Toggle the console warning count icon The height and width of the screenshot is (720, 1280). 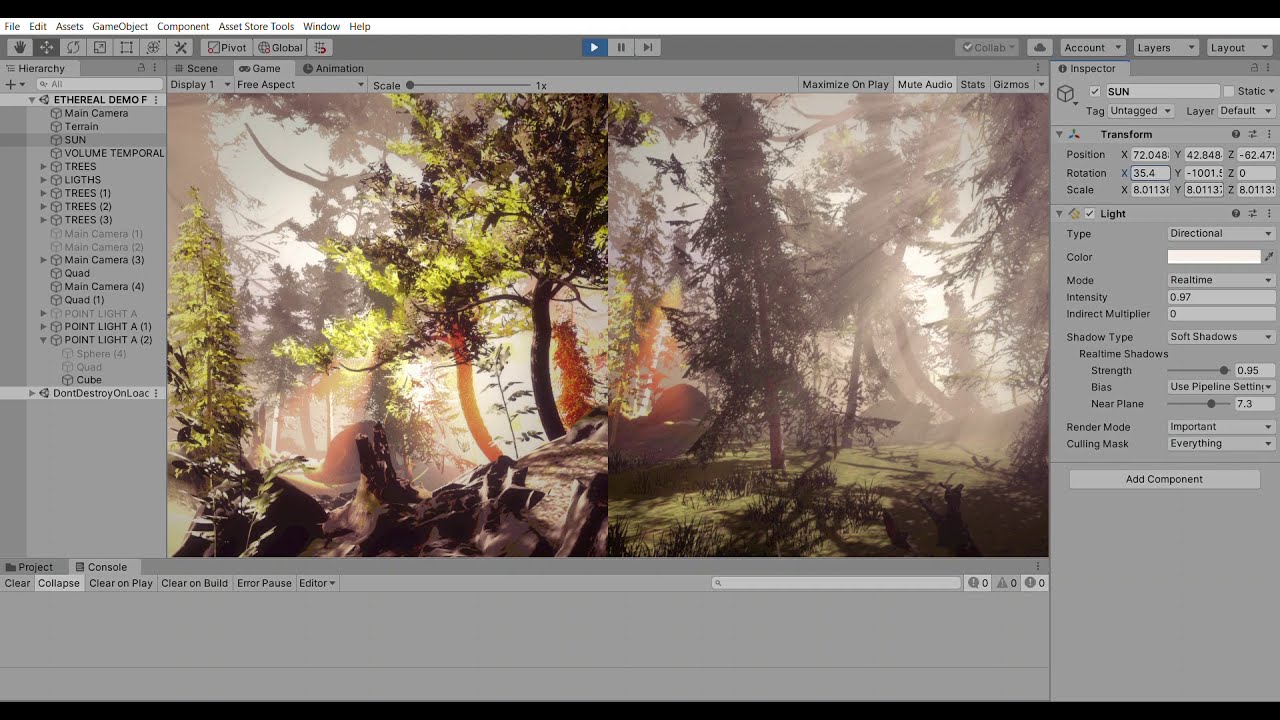point(1006,583)
